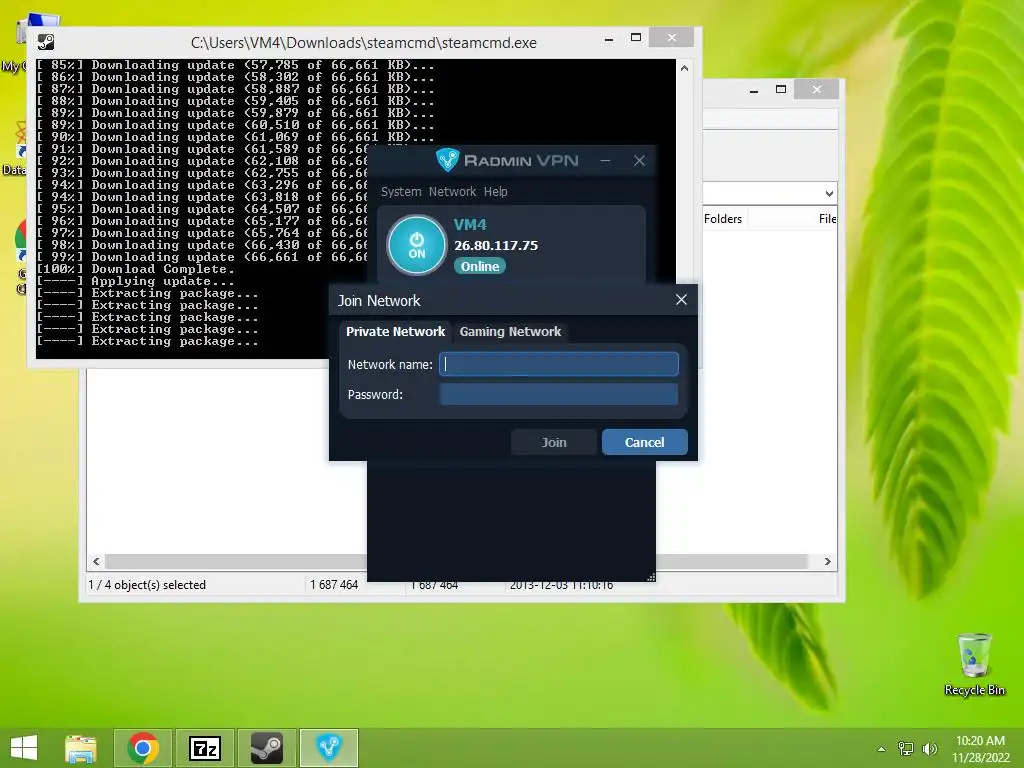
Task: Open the Network menu in Radmin VPN
Action: 453,191
